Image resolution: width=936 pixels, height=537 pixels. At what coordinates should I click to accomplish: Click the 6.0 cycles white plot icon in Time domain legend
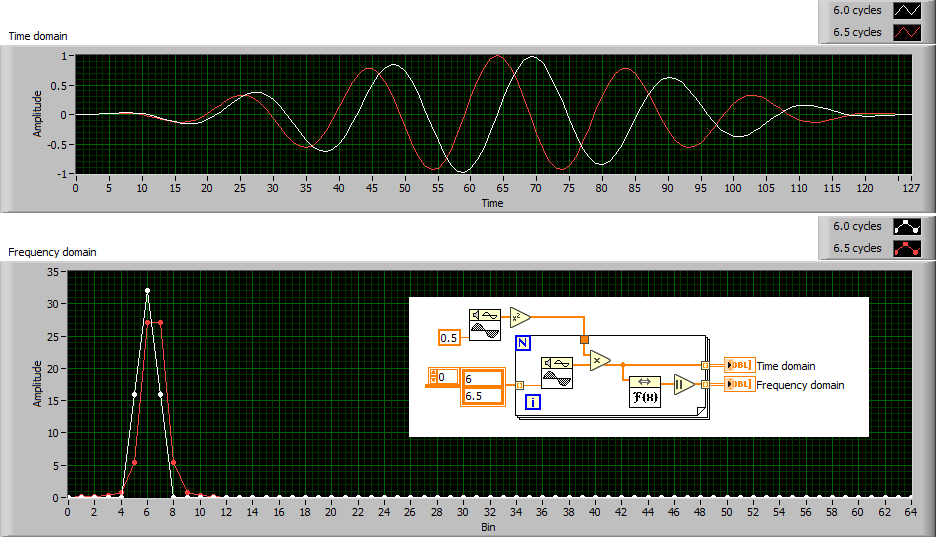907,10
